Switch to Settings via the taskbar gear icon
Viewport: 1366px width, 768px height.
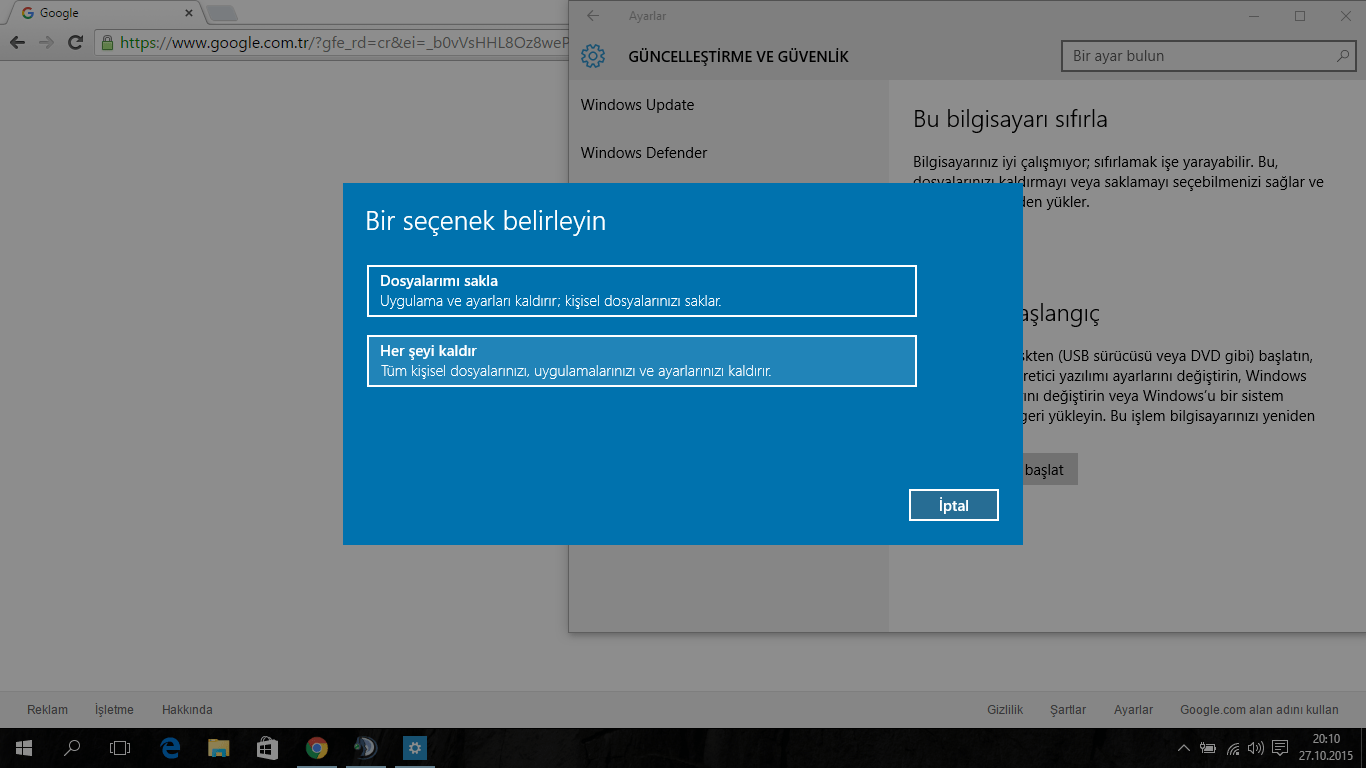tap(414, 748)
